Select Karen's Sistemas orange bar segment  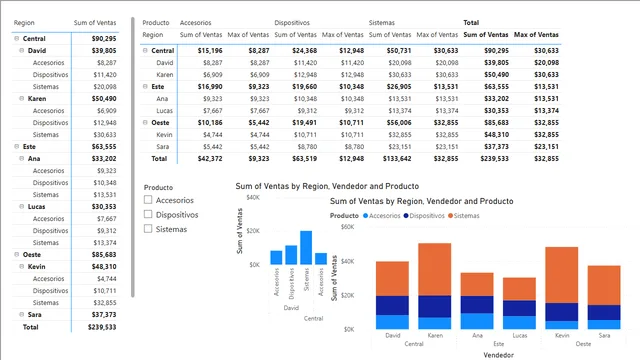pos(435,269)
